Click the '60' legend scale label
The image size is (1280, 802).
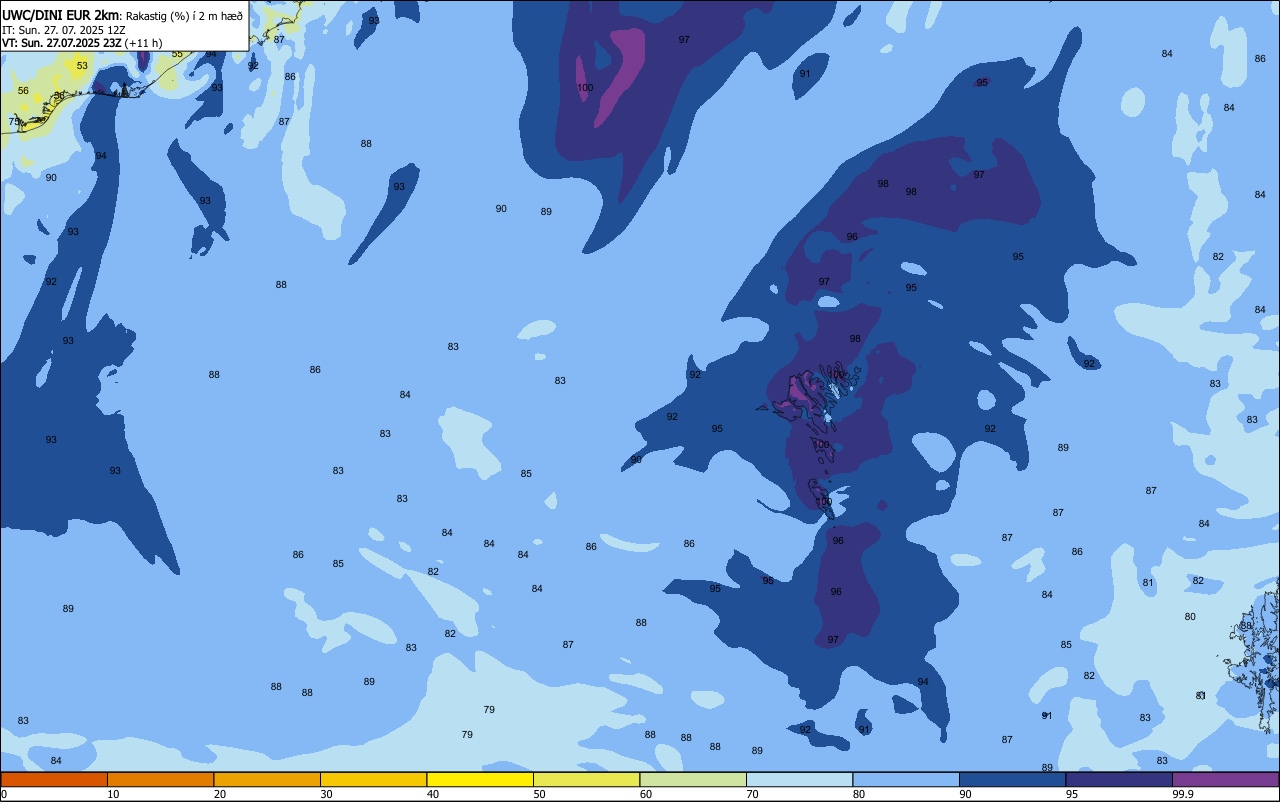646,794
